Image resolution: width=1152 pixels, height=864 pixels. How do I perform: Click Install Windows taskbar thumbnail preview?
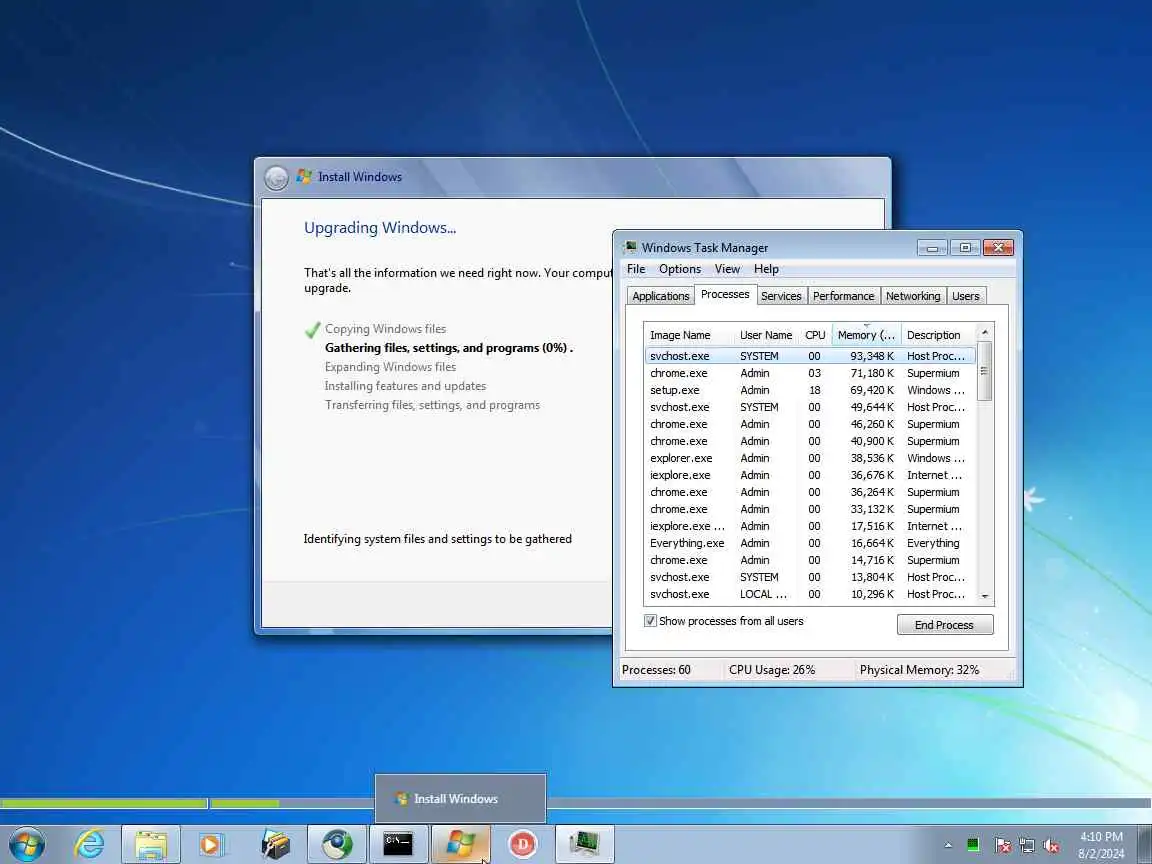[461, 798]
